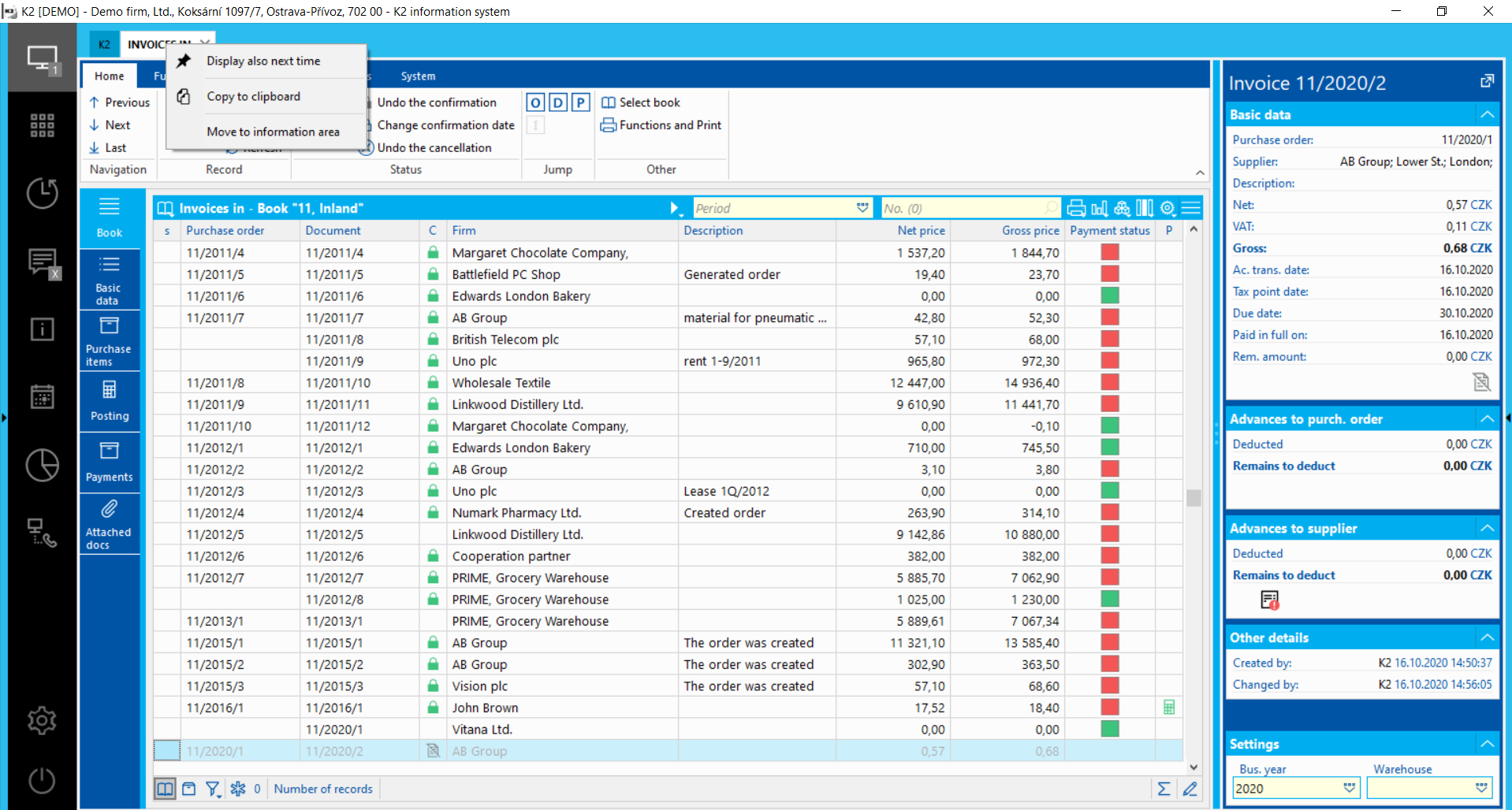Collapse Advances to supplier section

1487,528
